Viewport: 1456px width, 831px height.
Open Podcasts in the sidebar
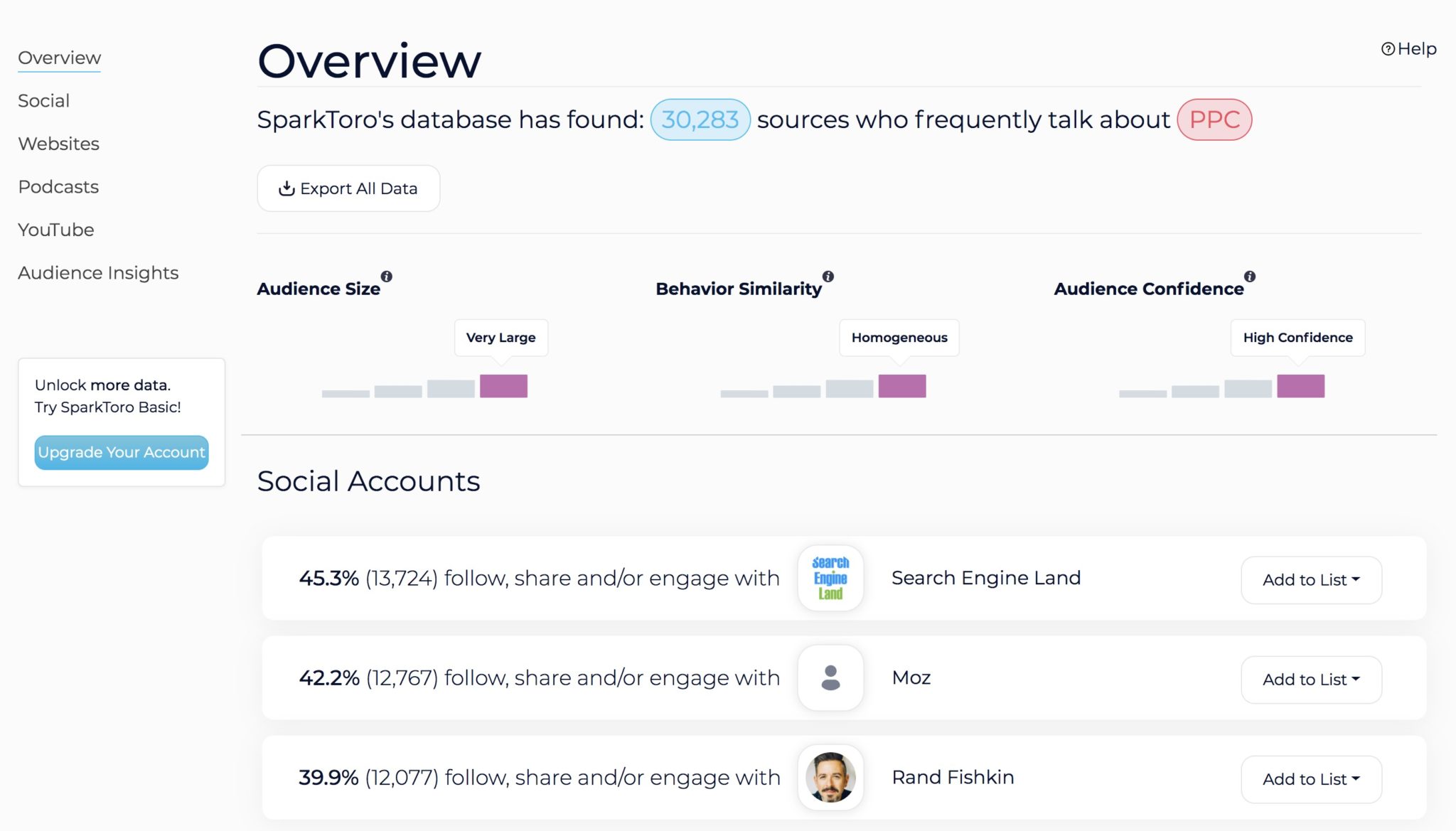(58, 187)
